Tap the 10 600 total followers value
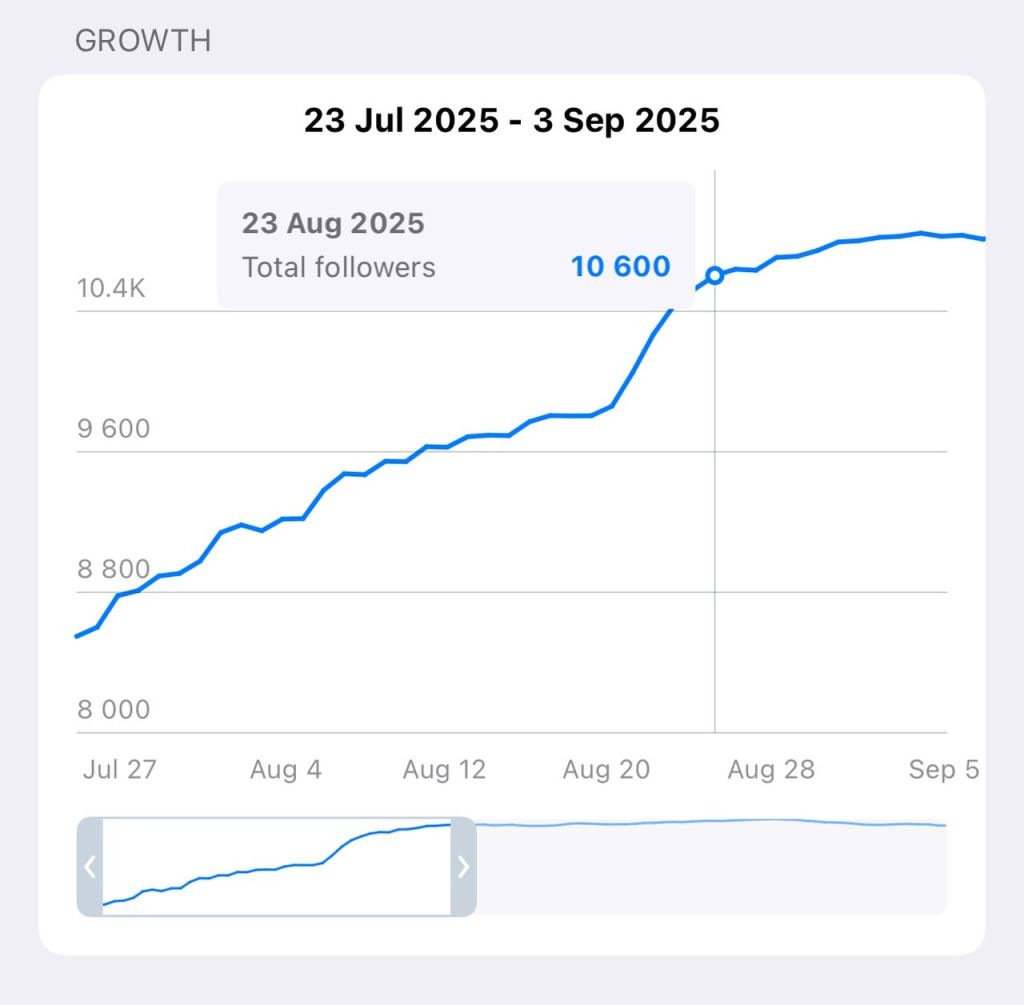Image resolution: width=1024 pixels, height=1005 pixels. click(620, 267)
